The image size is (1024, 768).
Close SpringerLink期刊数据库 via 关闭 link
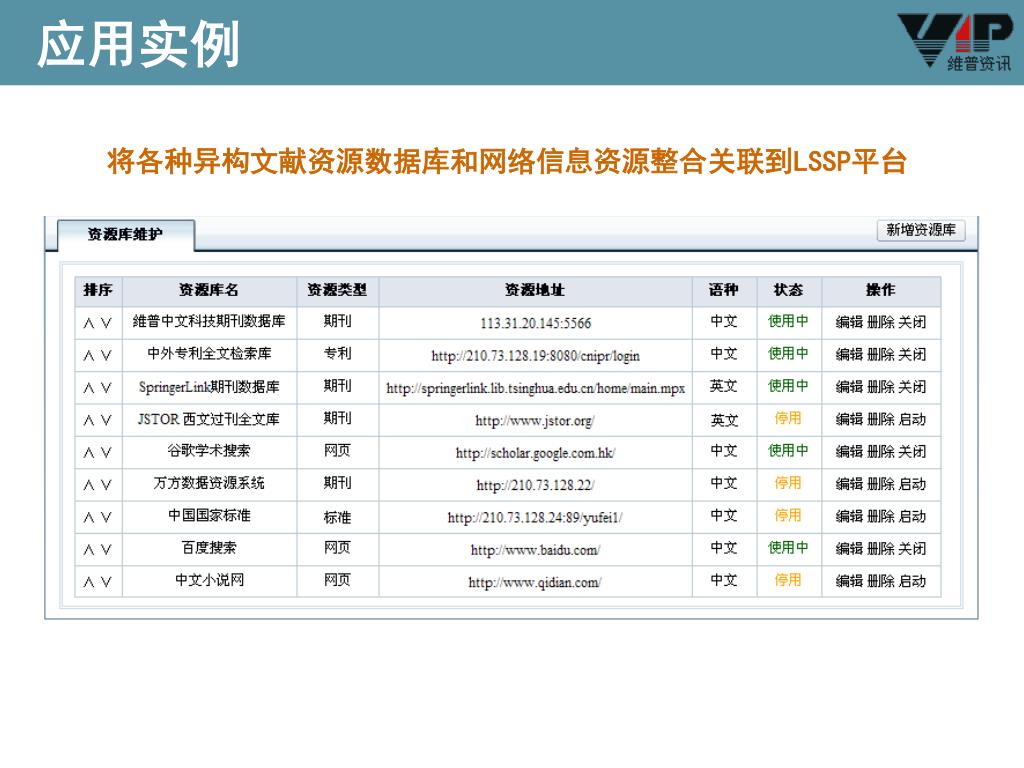tap(912, 387)
